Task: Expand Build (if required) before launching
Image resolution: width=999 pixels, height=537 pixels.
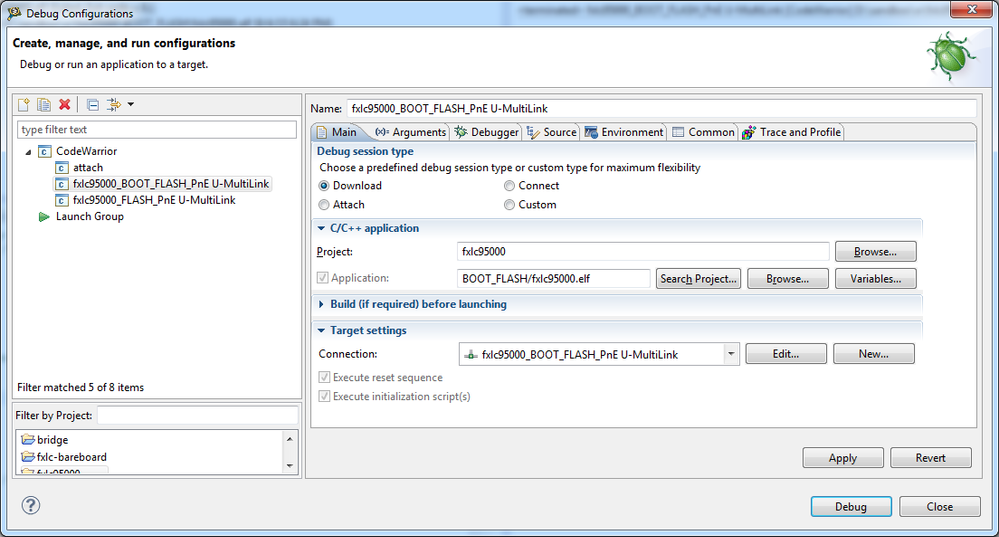Action: pyautogui.click(x=321, y=304)
